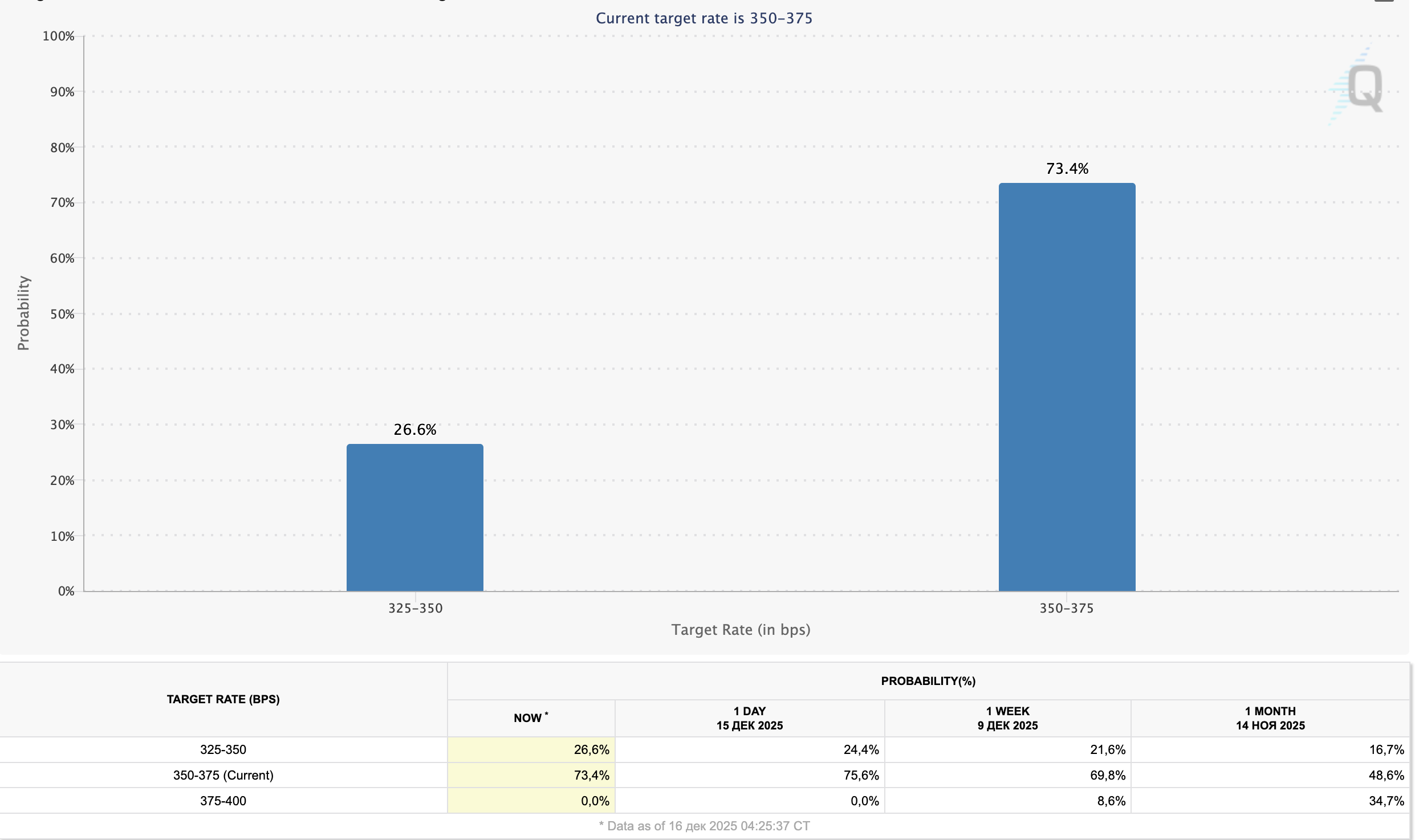Click the highlighted 73,4% NOW cell
This screenshot has width=1415, height=840.
pos(591,775)
